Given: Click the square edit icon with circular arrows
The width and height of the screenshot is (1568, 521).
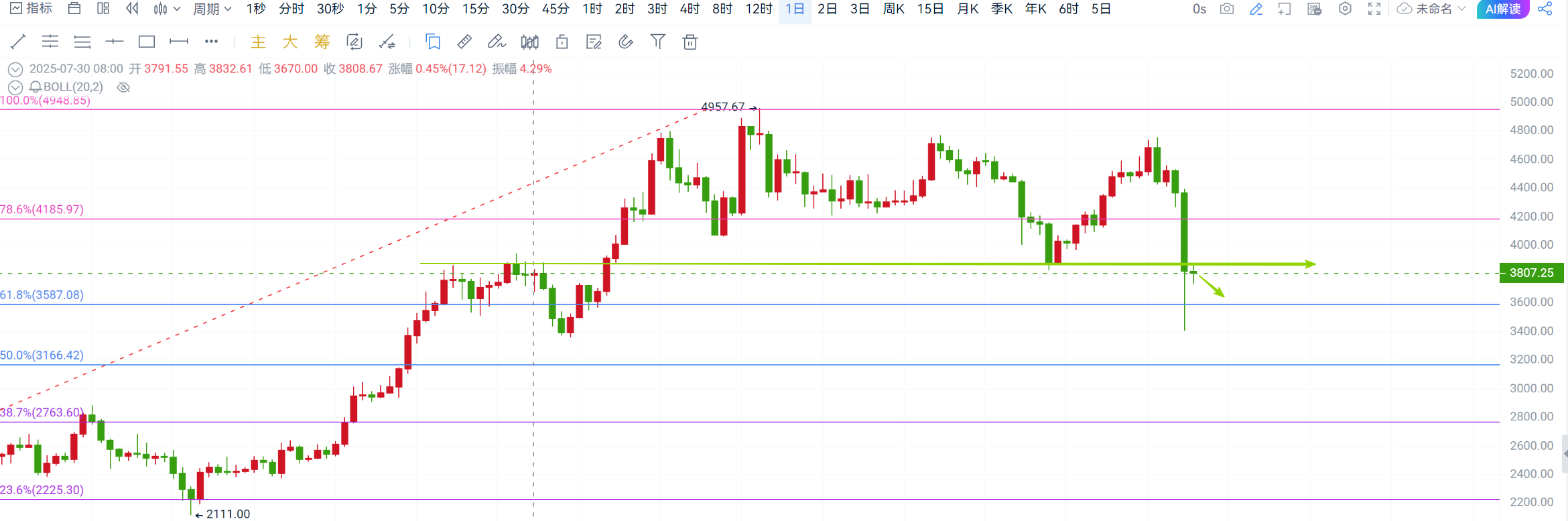Looking at the screenshot, I should (x=354, y=42).
